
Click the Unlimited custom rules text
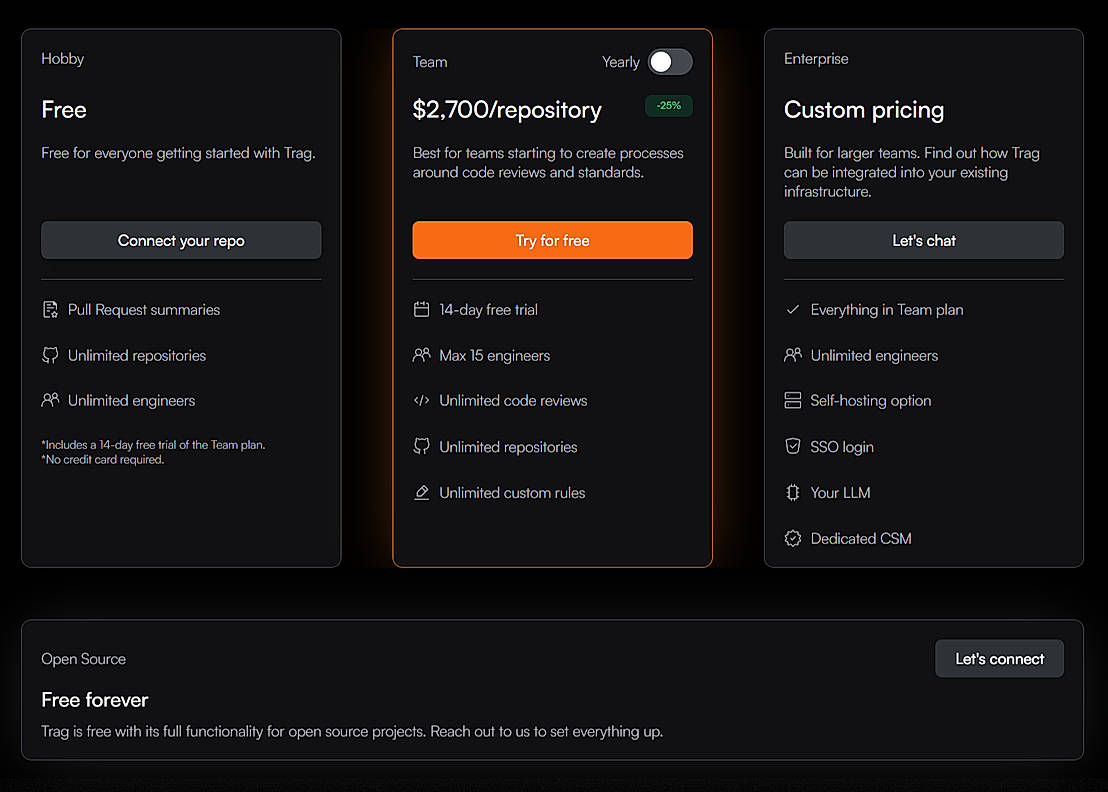pos(512,492)
